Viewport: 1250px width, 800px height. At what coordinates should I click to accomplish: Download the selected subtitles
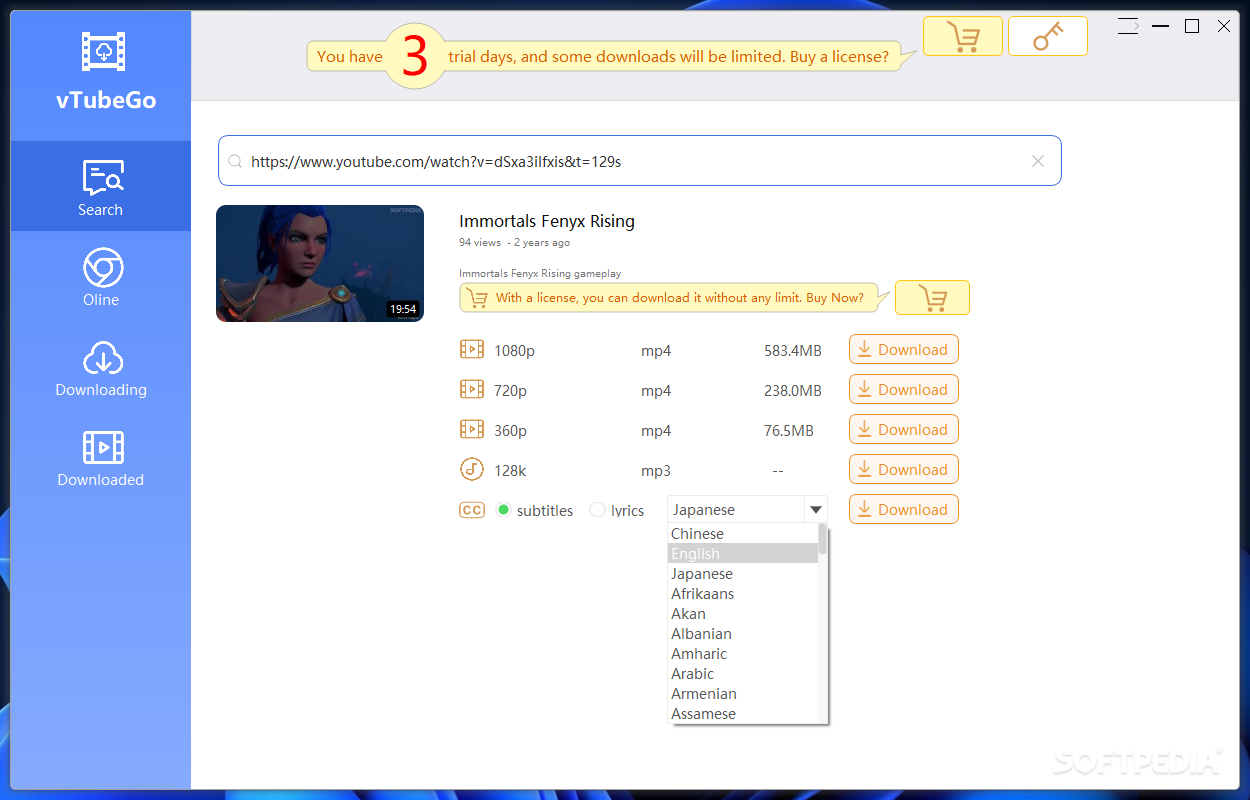pyautogui.click(x=904, y=509)
